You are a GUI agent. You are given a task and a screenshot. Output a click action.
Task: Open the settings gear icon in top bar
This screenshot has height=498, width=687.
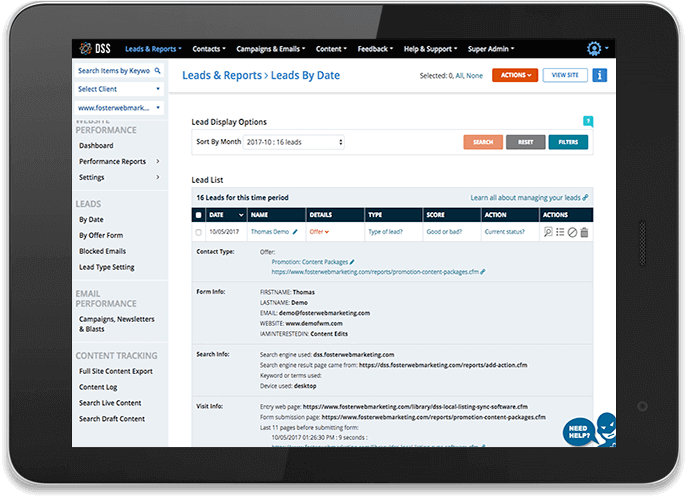(x=595, y=48)
